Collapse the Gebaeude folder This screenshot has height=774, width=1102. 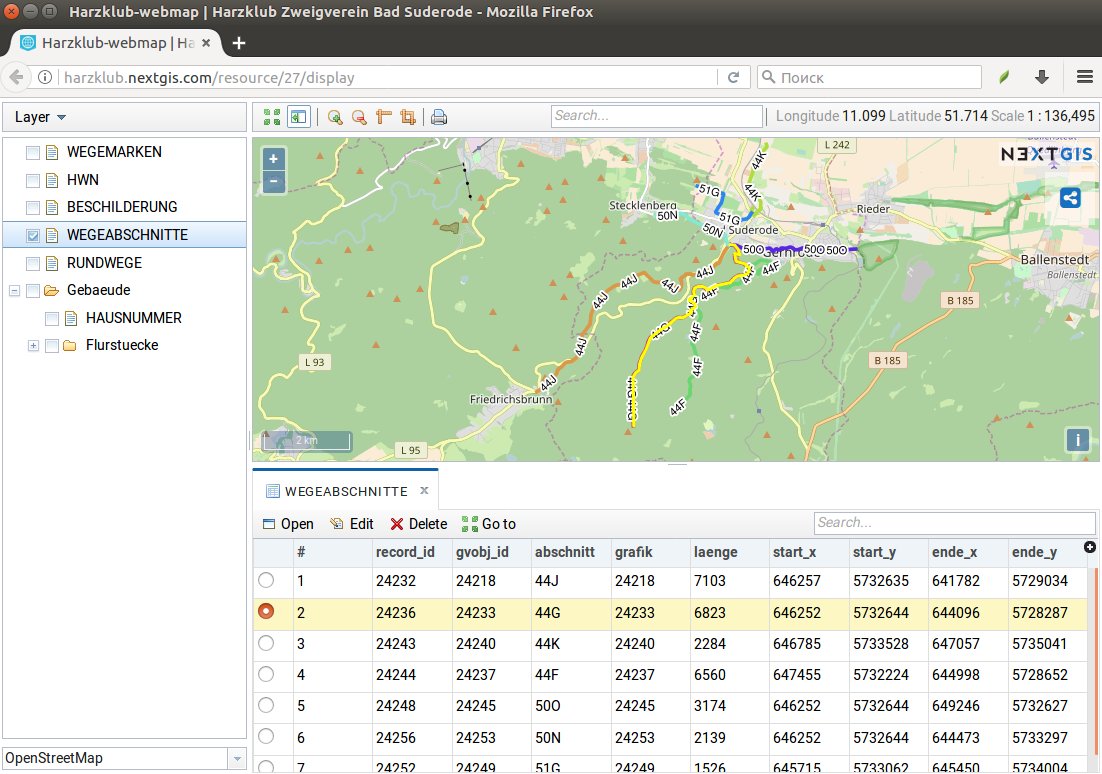pyautogui.click(x=12, y=290)
